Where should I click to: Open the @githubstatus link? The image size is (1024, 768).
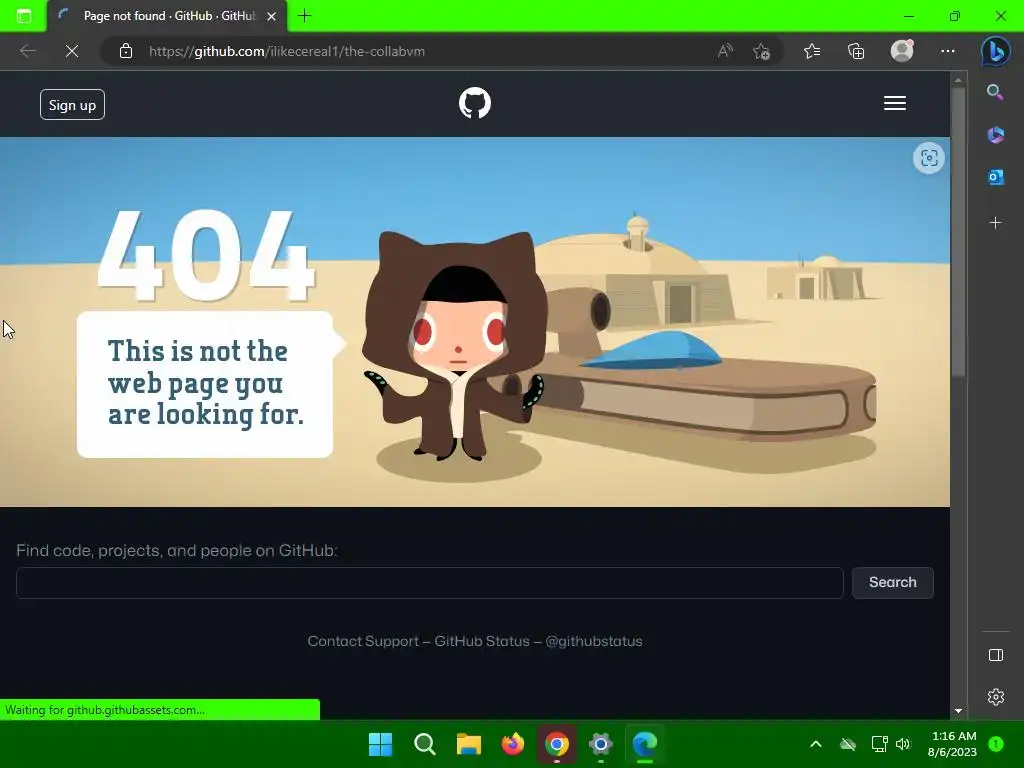coord(594,641)
